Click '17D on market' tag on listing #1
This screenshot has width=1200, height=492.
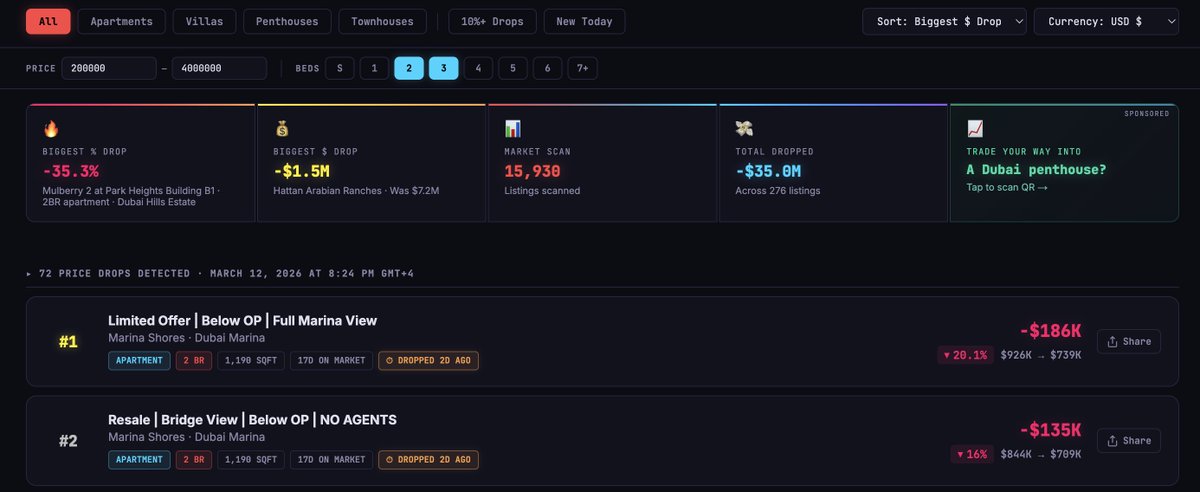331,360
